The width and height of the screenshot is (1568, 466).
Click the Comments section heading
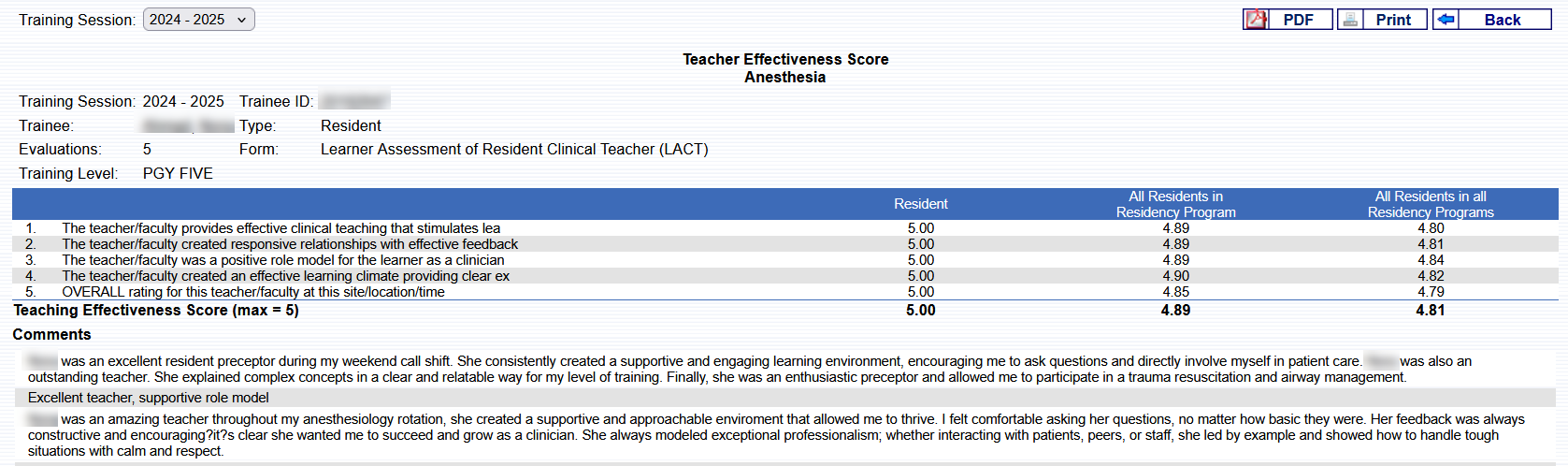[x=52, y=335]
